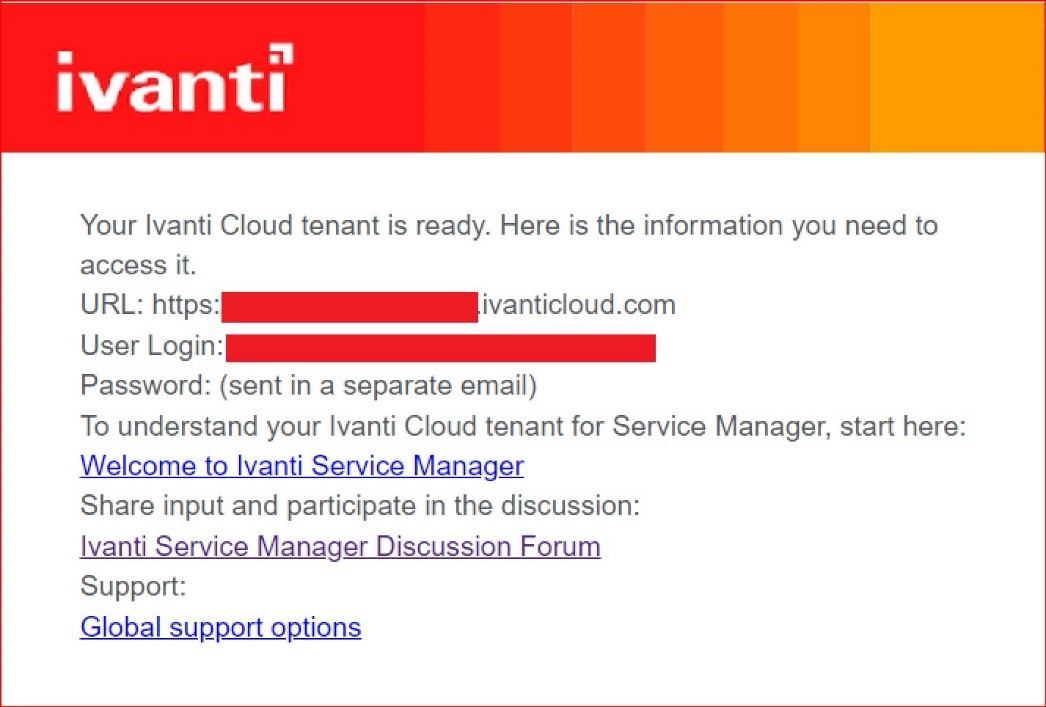Select the ivanticloud.com domain text
Viewport: 1046px width, 707px height.
click(577, 304)
